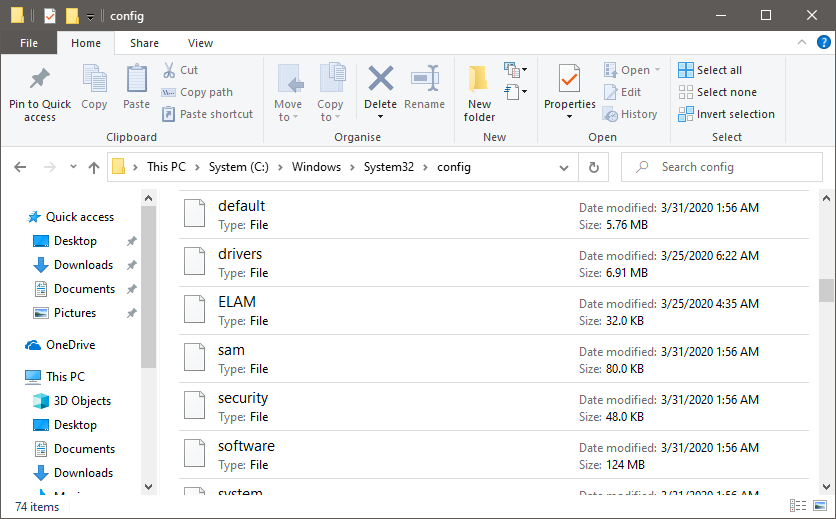Screen dimensions: 836x519
Task: Go up one folder level
Action: tap(94, 167)
